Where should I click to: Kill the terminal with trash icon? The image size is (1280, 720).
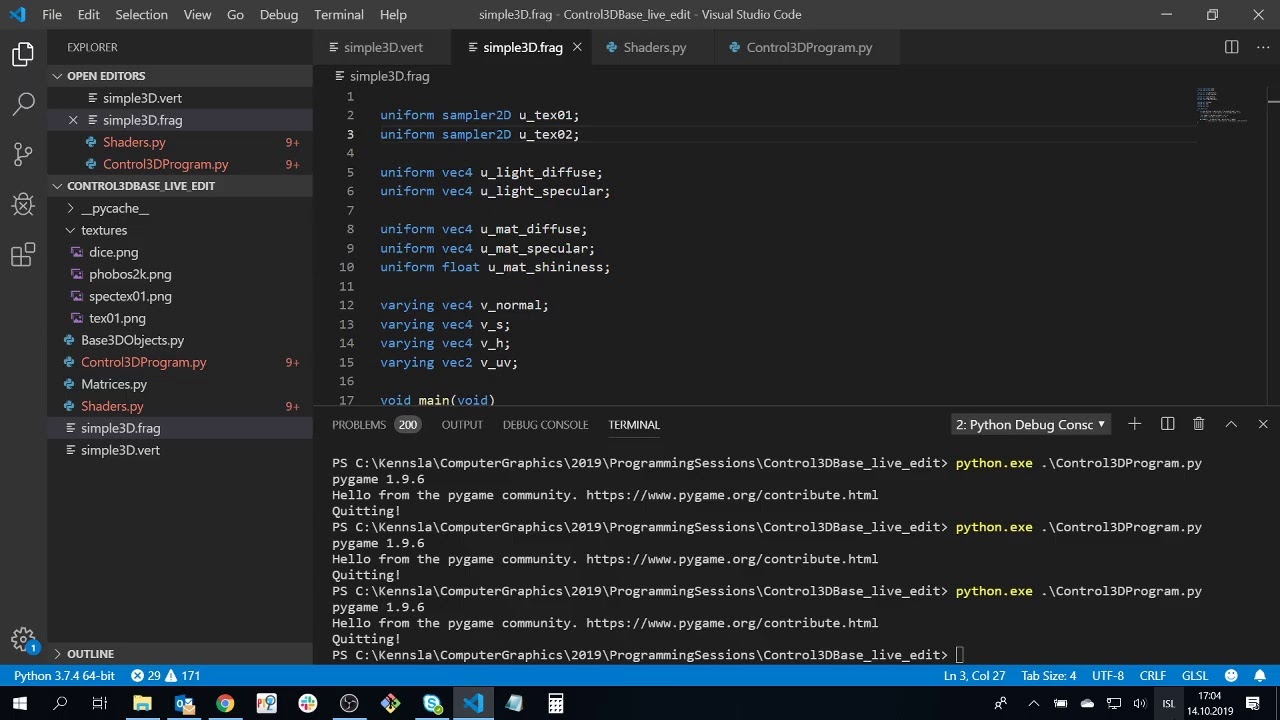(1198, 424)
